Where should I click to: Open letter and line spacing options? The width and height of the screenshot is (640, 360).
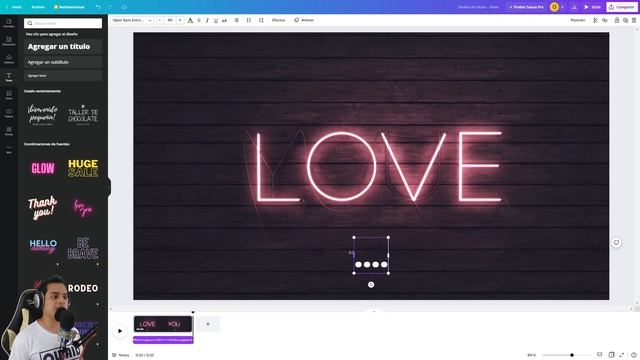pos(261,20)
